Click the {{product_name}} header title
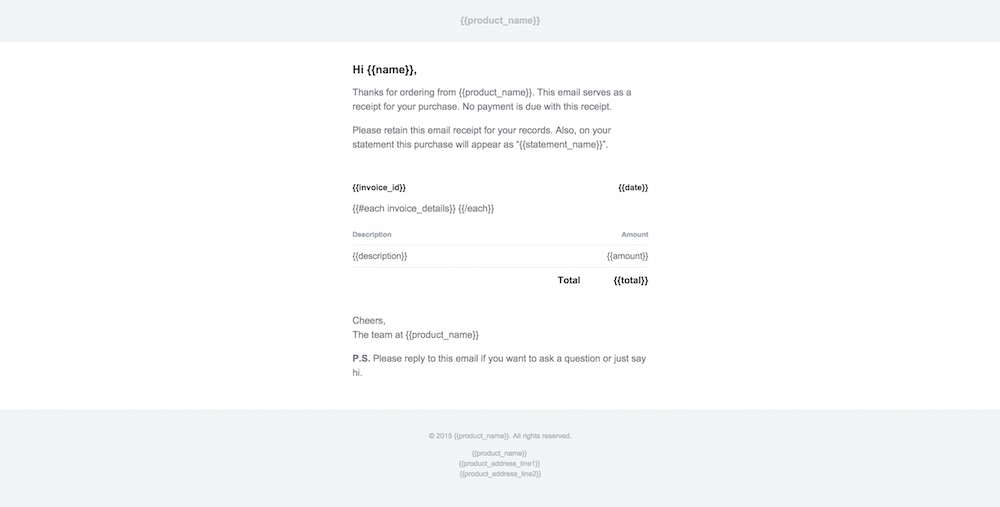This screenshot has width=1000, height=507. pos(500,20)
